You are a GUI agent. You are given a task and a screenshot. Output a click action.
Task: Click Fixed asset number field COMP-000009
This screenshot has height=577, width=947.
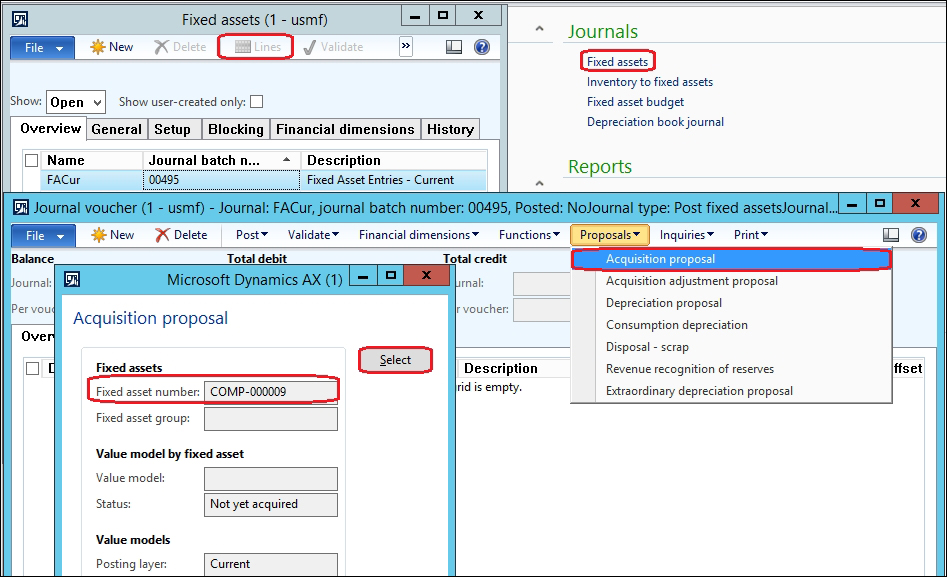coord(271,392)
